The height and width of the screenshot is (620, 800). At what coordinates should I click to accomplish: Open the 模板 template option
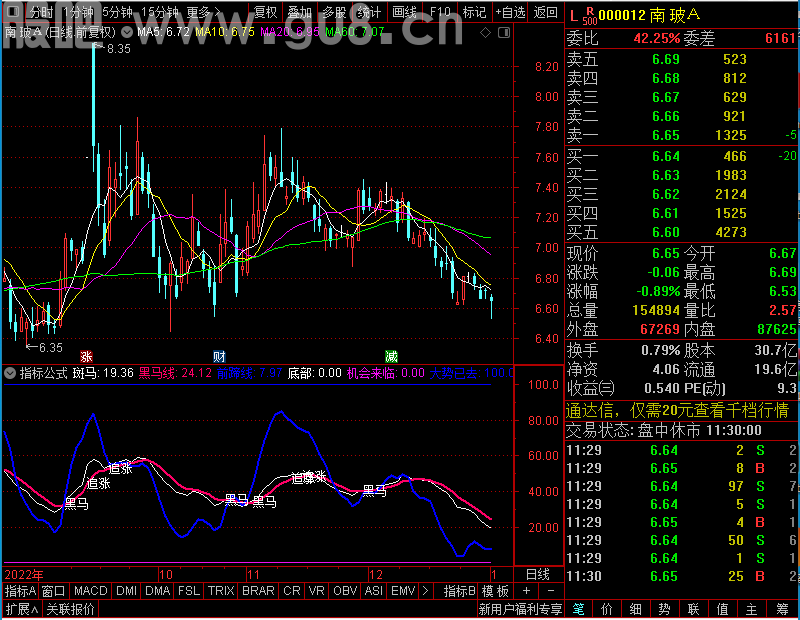[x=495, y=591]
